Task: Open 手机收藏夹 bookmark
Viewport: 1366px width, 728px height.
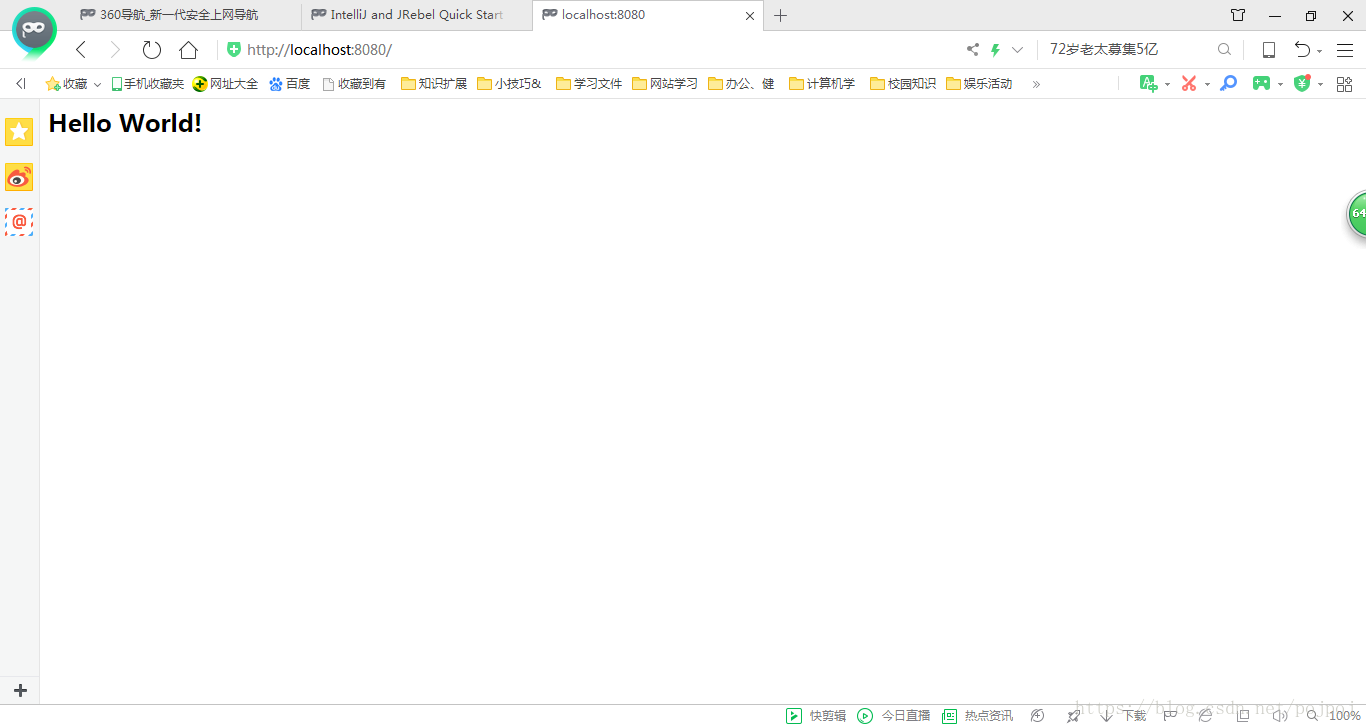Action: [x=147, y=84]
